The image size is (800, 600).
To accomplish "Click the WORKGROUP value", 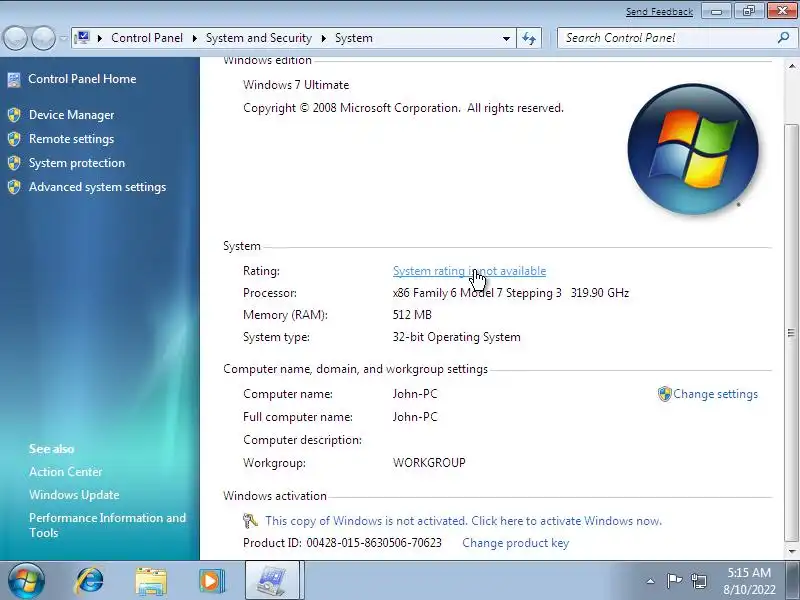I will pyautogui.click(x=429, y=463).
